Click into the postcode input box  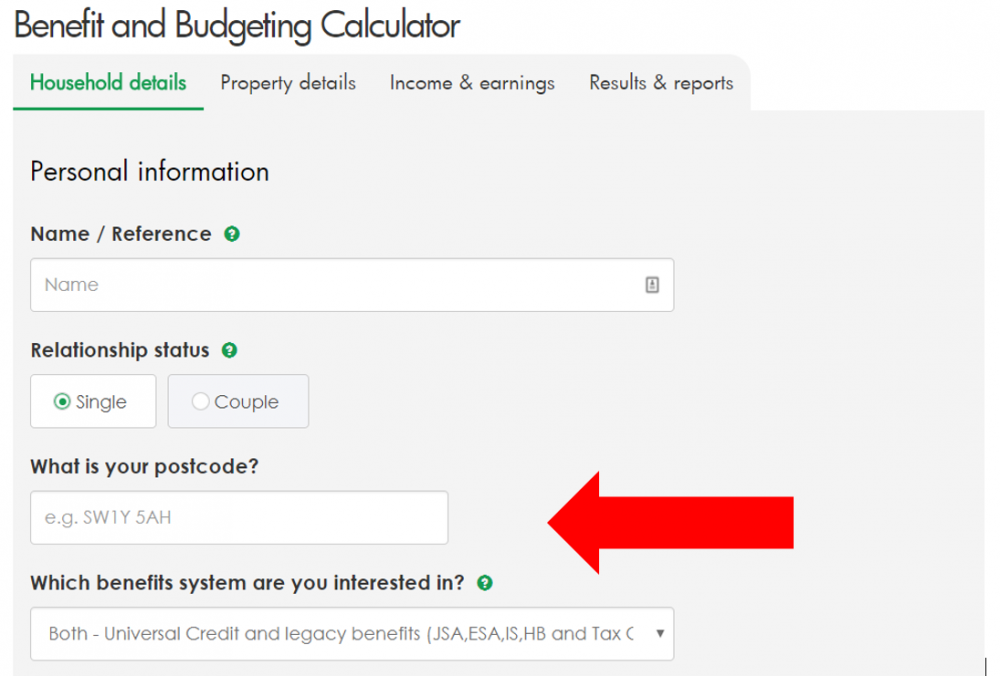click(239, 518)
